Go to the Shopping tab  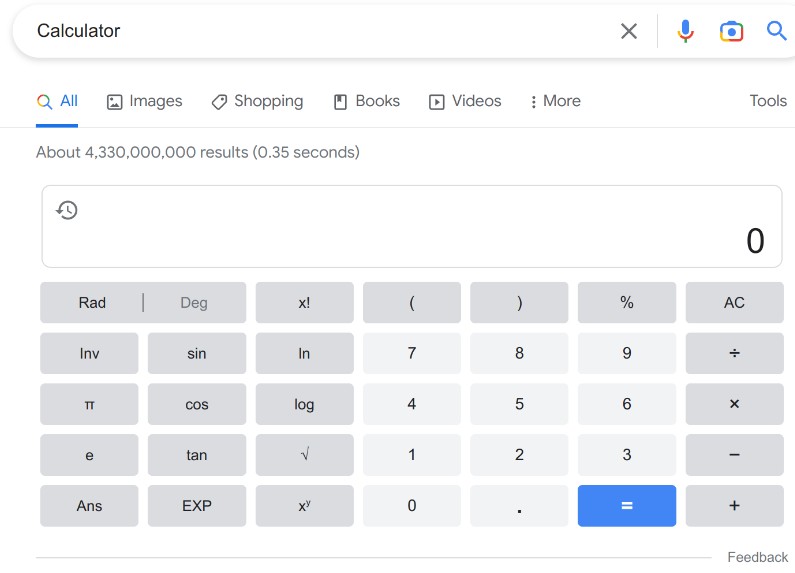(258, 101)
